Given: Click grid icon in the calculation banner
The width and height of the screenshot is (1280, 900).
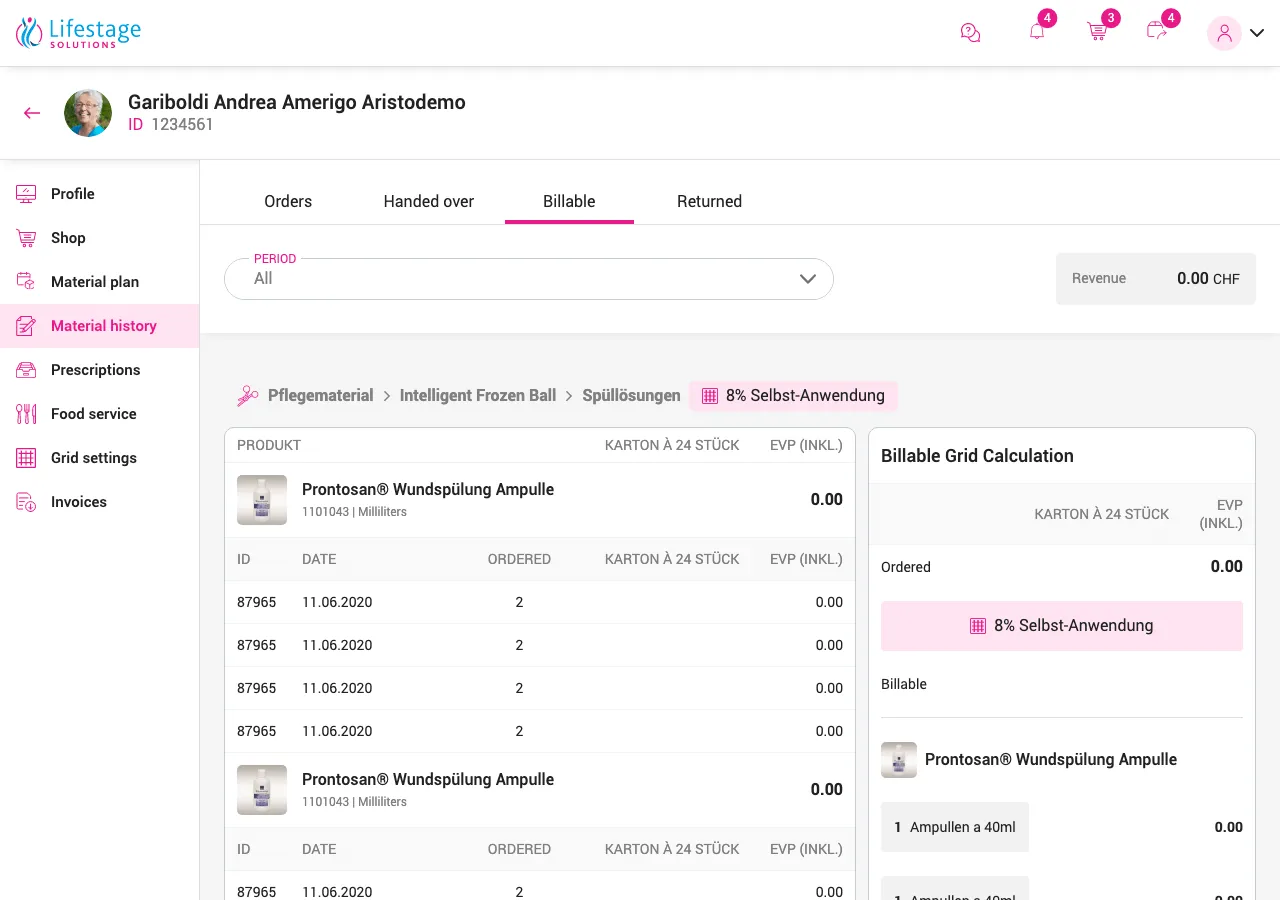Looking at the screenshot, I should (x=978, y=626).
